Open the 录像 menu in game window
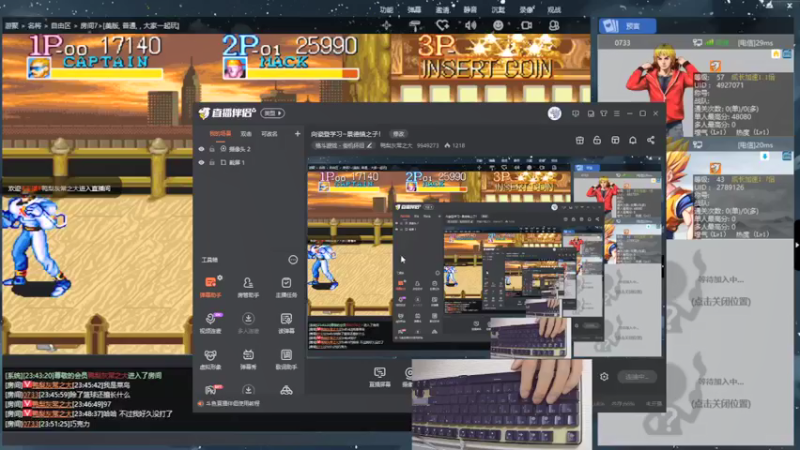The image size is (800, 450). pyautogui.click(x=526, y=10)
